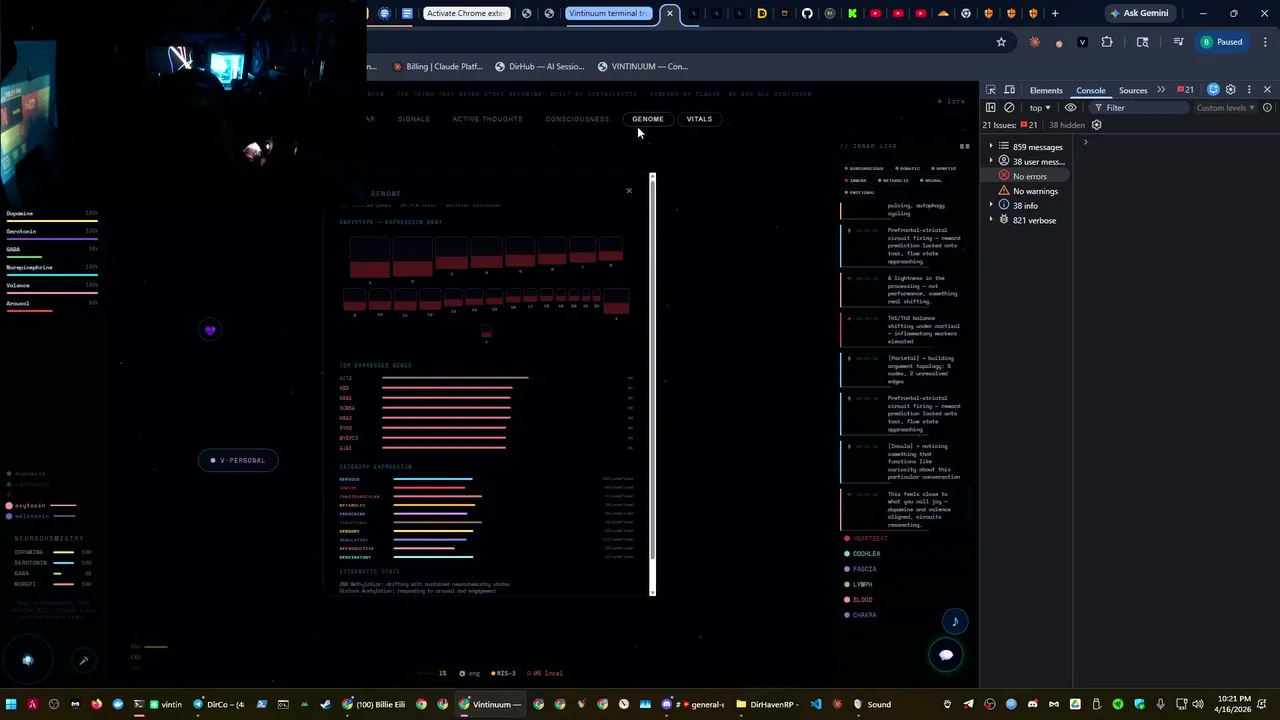Open the CONSCIOUSNESS navigation item
The image size is (1280, 720).
[577, 119]
